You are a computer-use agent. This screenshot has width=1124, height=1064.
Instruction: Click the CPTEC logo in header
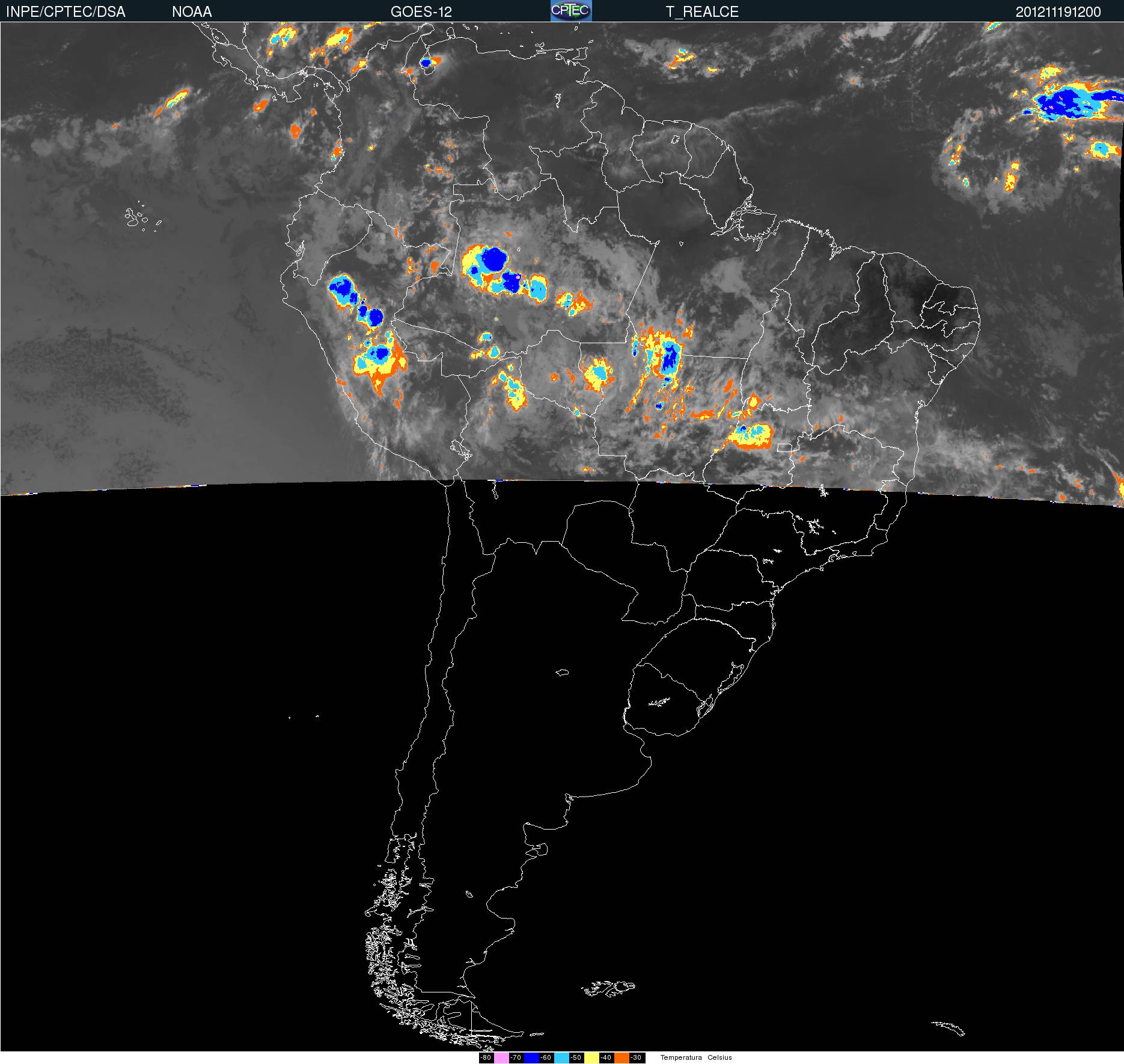[x=571, y=11]
